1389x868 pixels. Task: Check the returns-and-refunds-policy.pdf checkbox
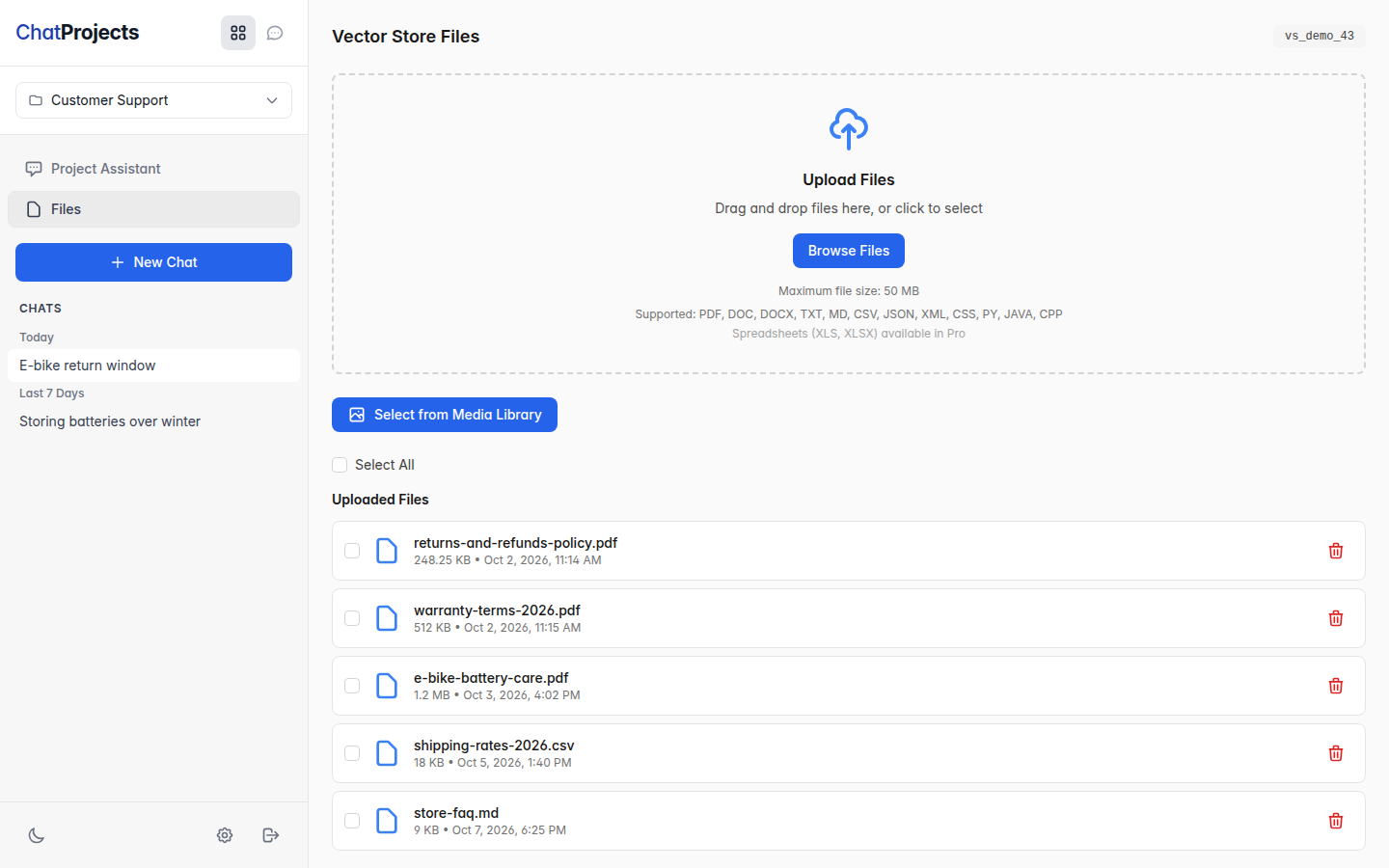(x=352, y=551)
